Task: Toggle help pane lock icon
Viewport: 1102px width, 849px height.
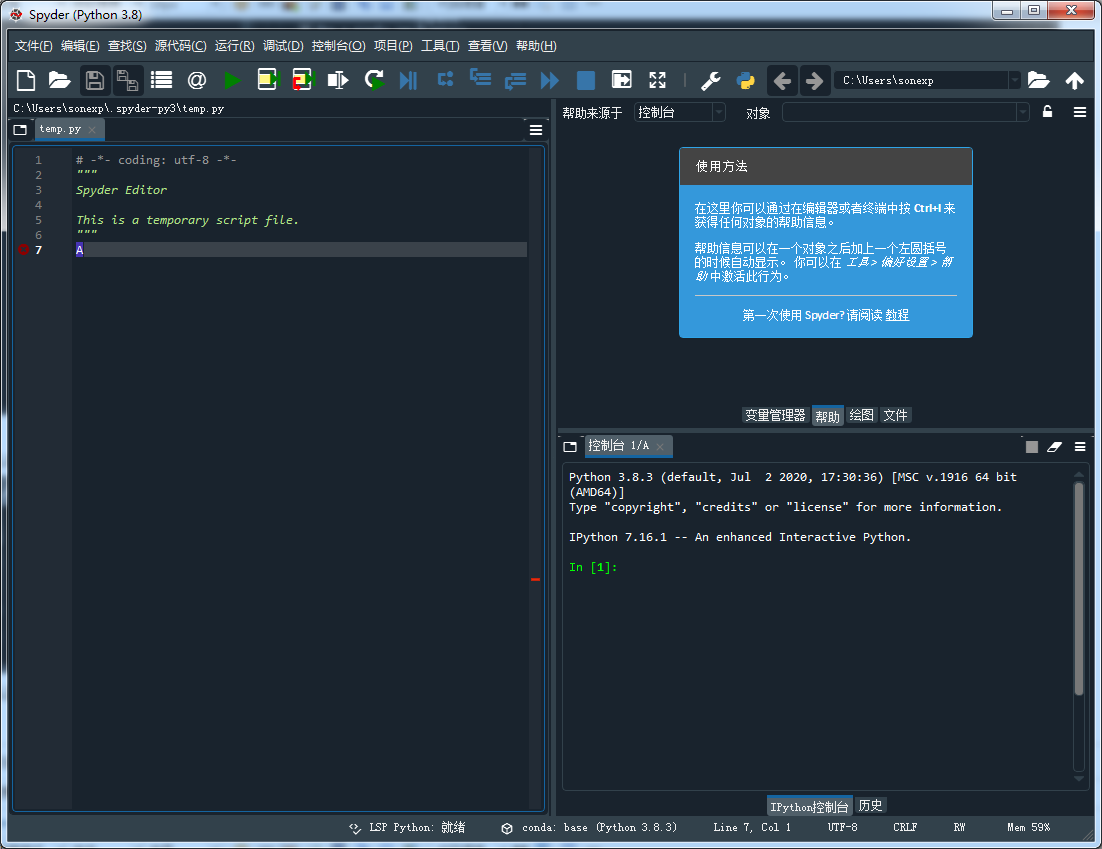Action: (1047, 112)
